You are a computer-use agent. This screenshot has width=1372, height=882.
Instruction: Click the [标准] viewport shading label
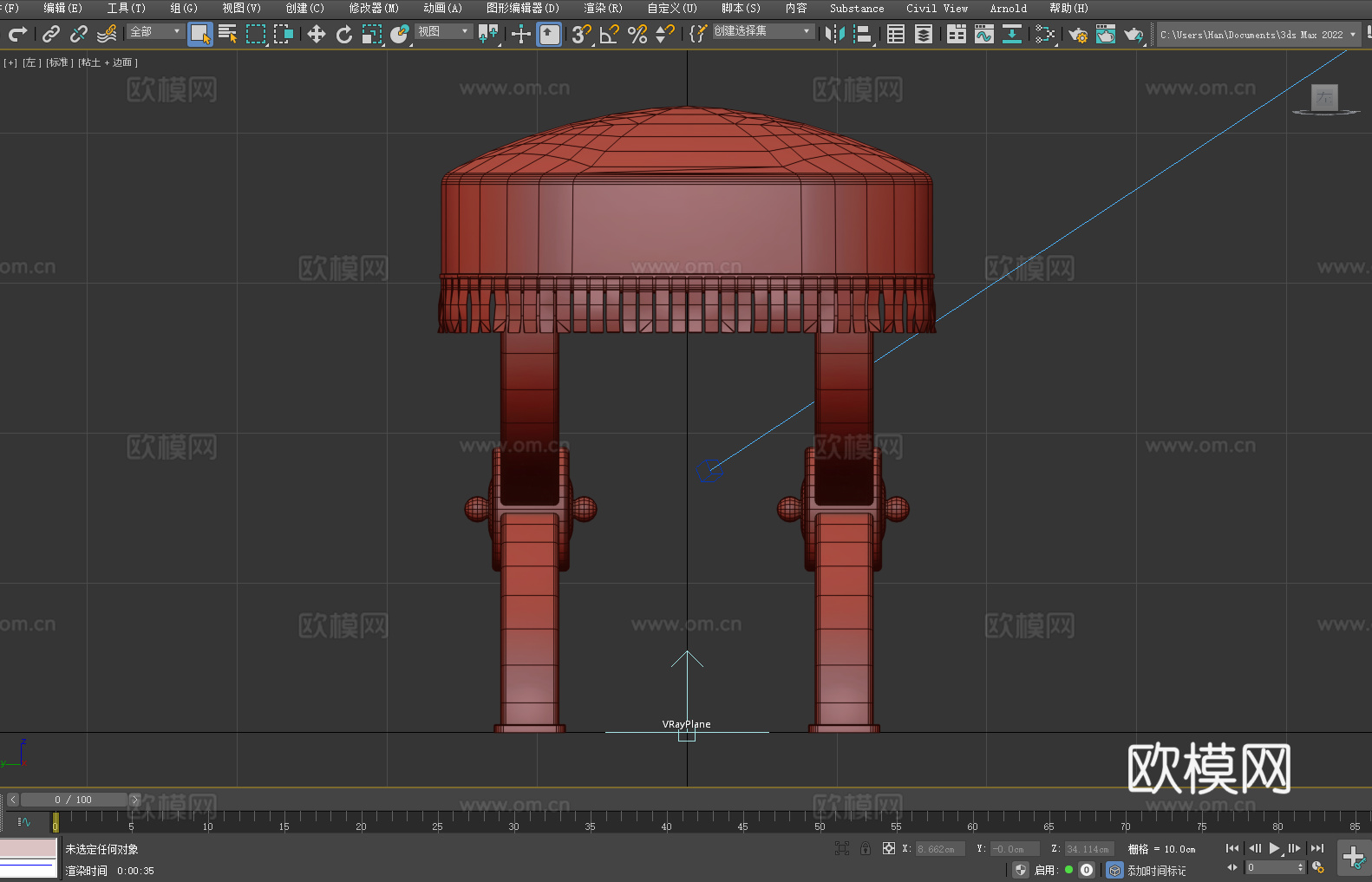59,62
